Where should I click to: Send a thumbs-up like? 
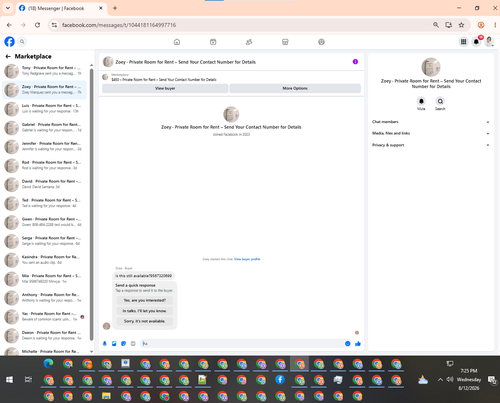(358, 344)
